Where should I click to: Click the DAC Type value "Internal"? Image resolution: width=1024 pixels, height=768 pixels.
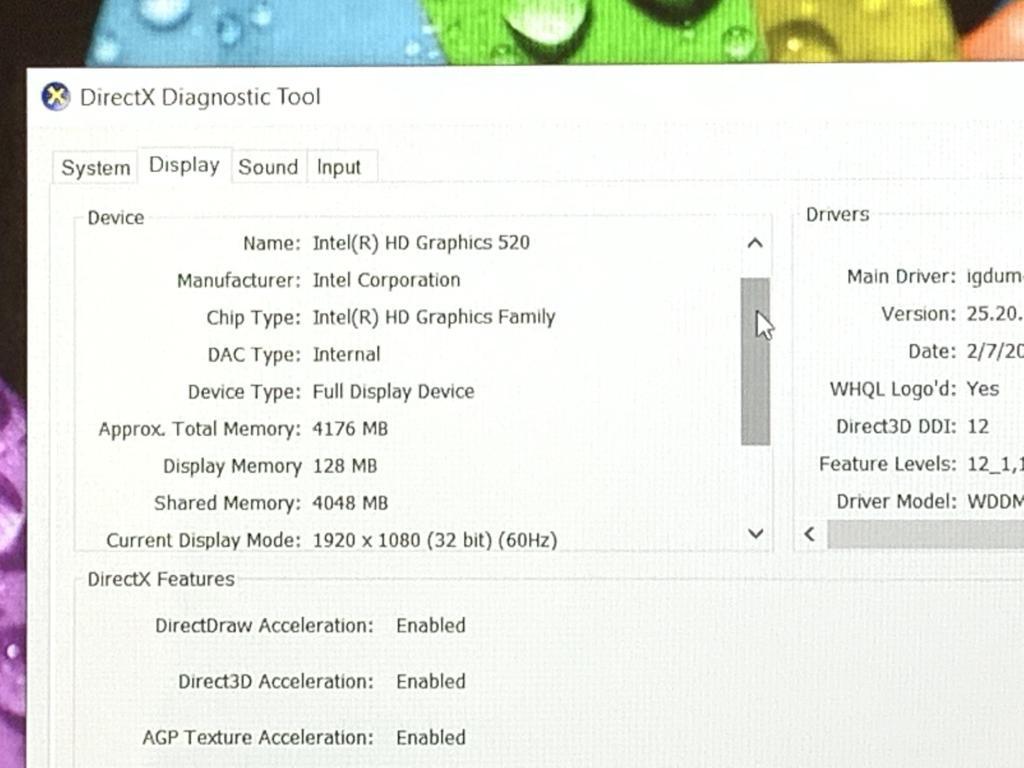click(346, 355)
